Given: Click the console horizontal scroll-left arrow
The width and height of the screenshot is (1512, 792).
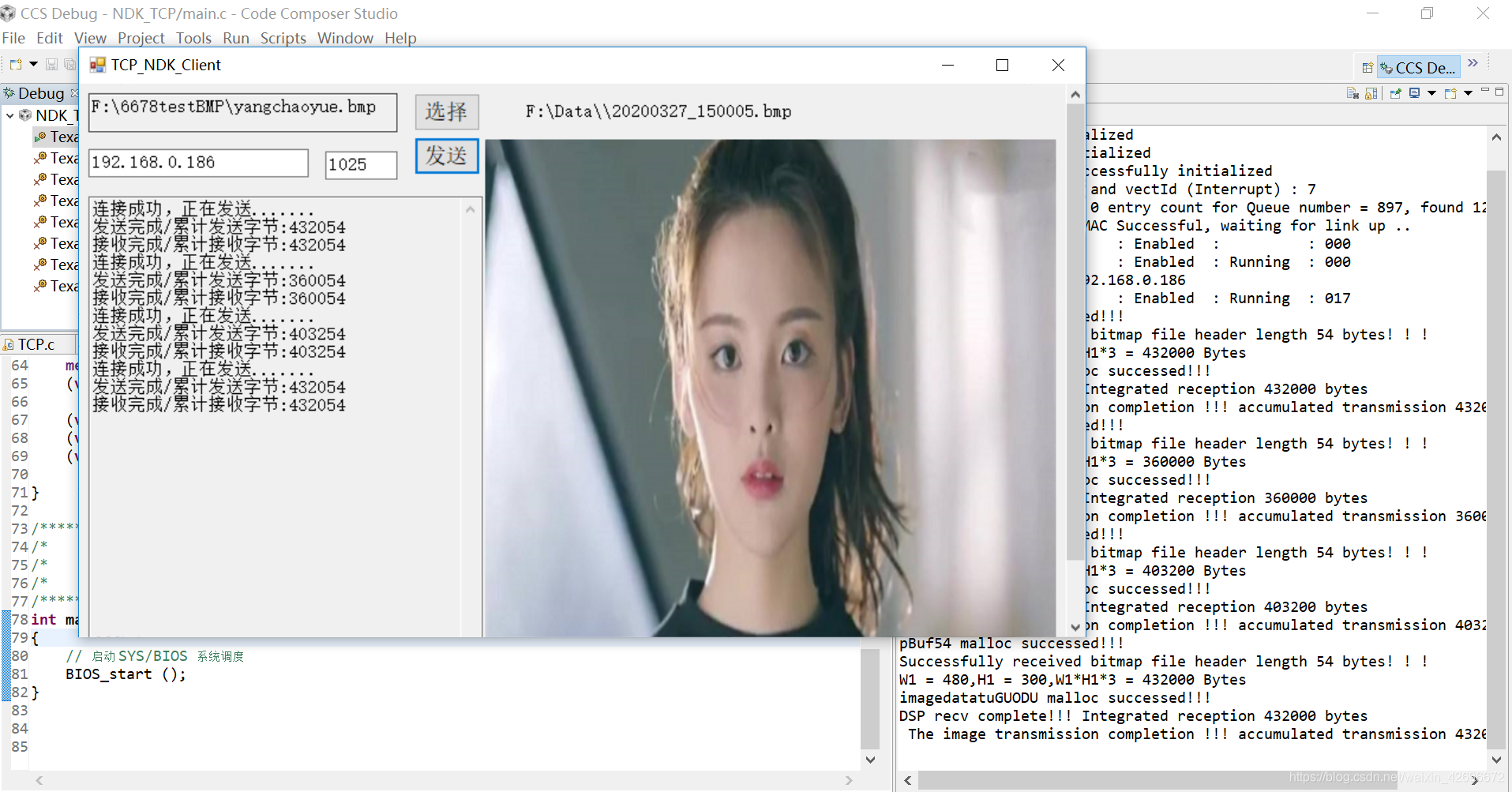Looking at the screenshot, I should 908,780.
